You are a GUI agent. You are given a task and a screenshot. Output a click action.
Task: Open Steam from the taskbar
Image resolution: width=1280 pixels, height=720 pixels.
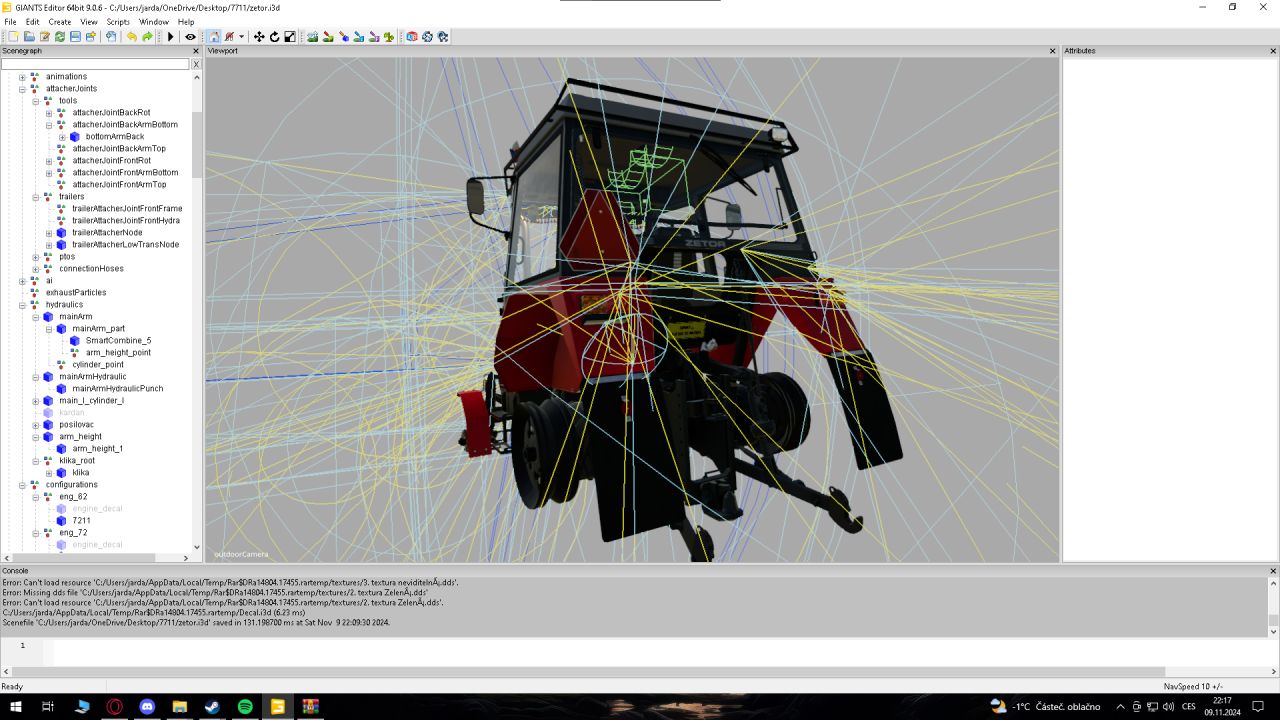(x=212, y=706)
